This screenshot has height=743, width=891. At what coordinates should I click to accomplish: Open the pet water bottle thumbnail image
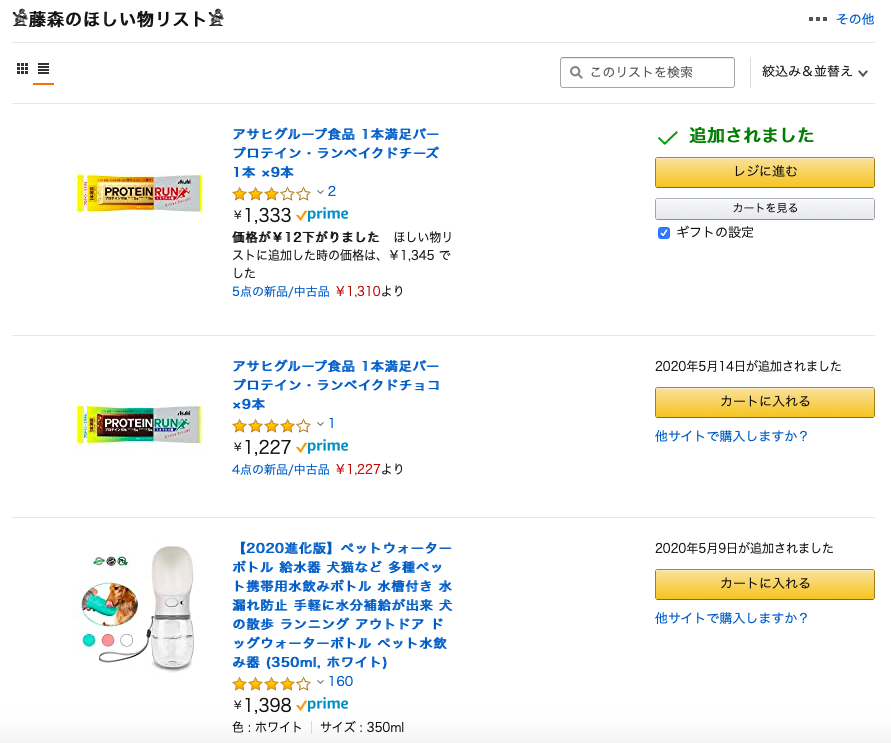coord(138,608)
